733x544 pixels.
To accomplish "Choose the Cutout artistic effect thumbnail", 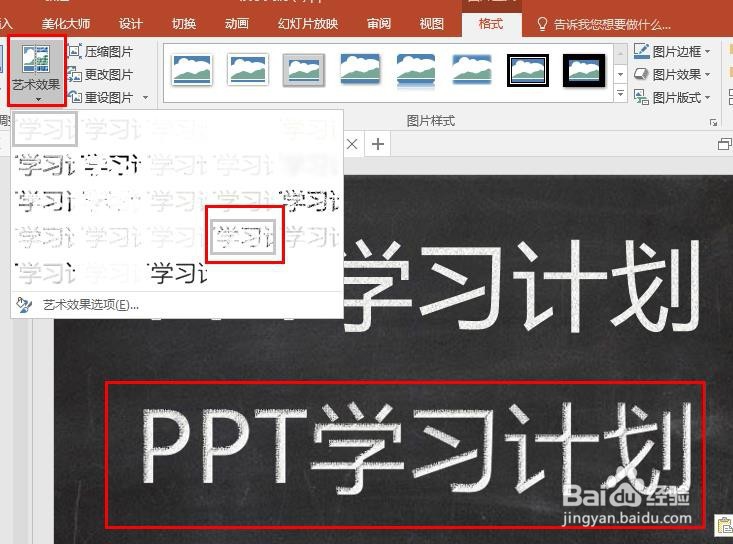I will (x=45, y=273).
